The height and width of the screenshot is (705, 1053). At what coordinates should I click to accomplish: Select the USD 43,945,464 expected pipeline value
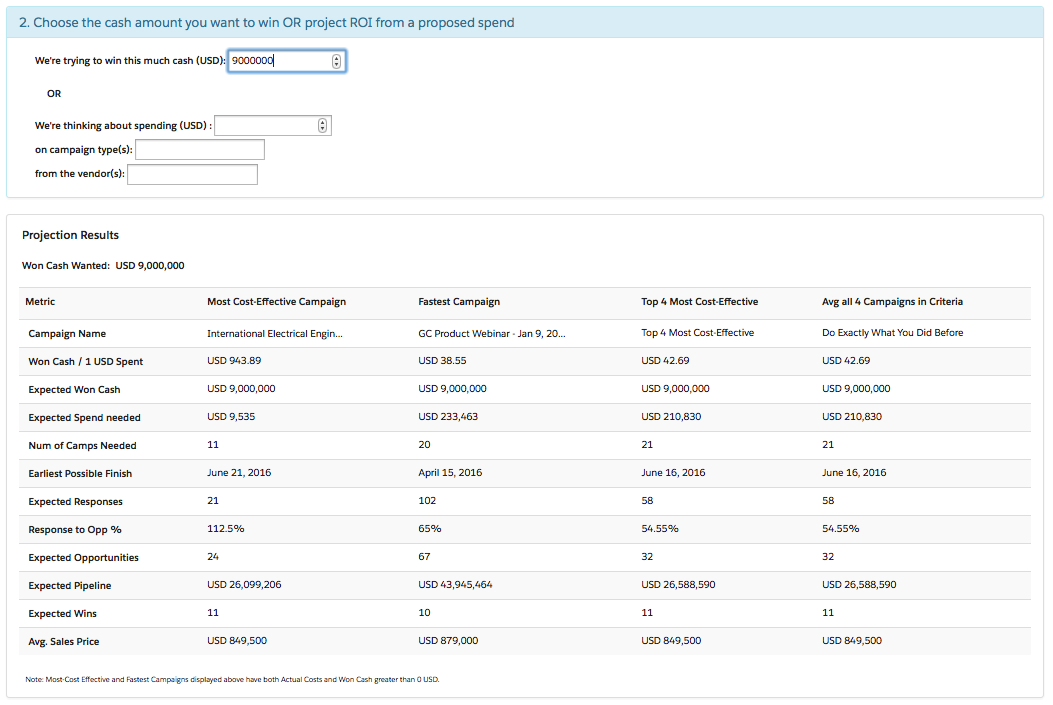455,585
